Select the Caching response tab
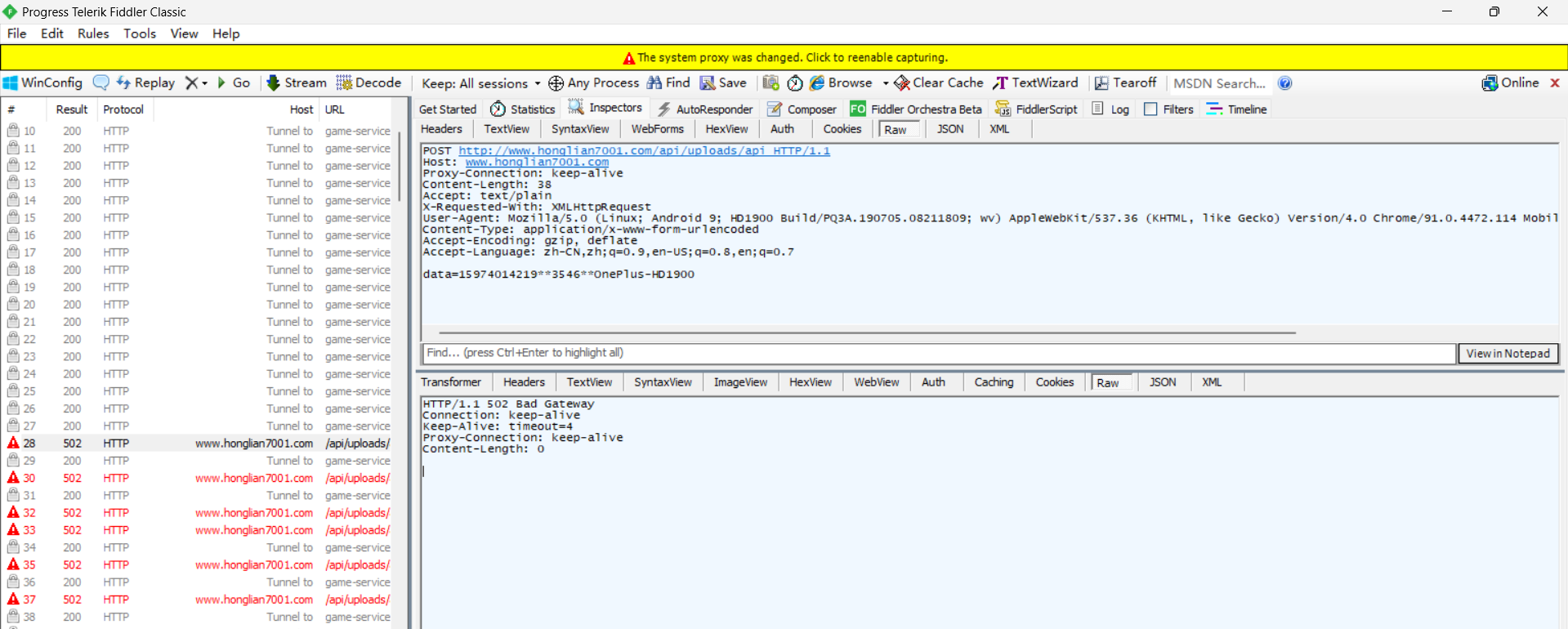 pyautogui.click(x=994, y=382)
